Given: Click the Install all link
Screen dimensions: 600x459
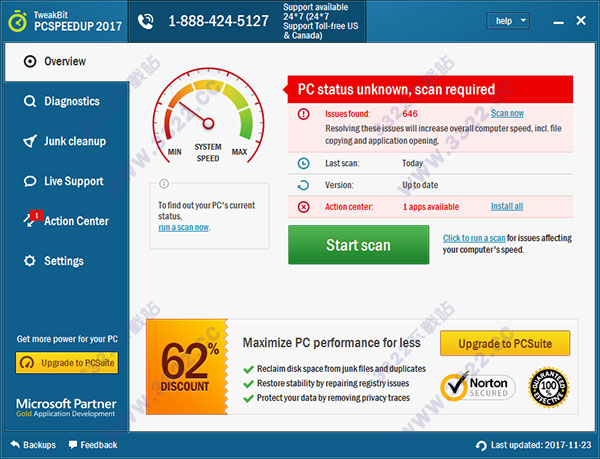Looking at the screenshot, I should click(507, 207).
